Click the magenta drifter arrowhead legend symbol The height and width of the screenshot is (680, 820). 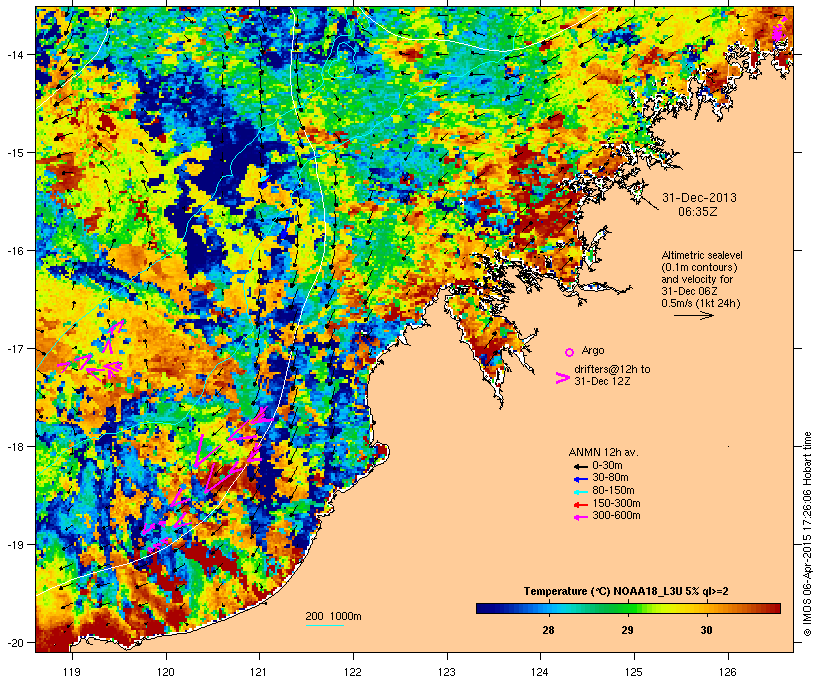click(563, 378)
